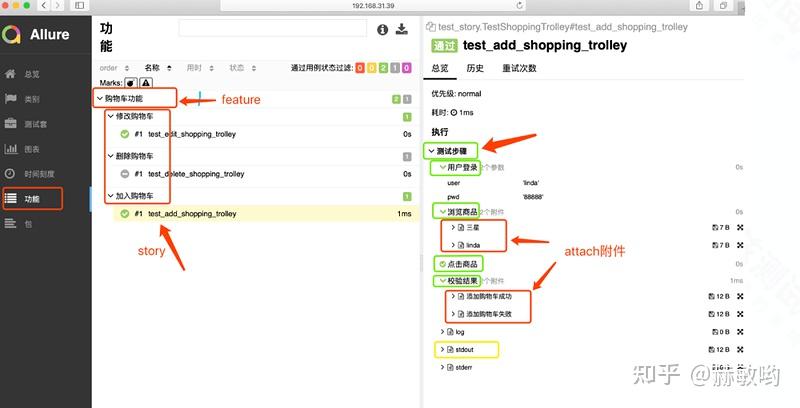Collapse the 加入购物车 story node
This screenshot has width=800, height=408.
tap(111, 196)
